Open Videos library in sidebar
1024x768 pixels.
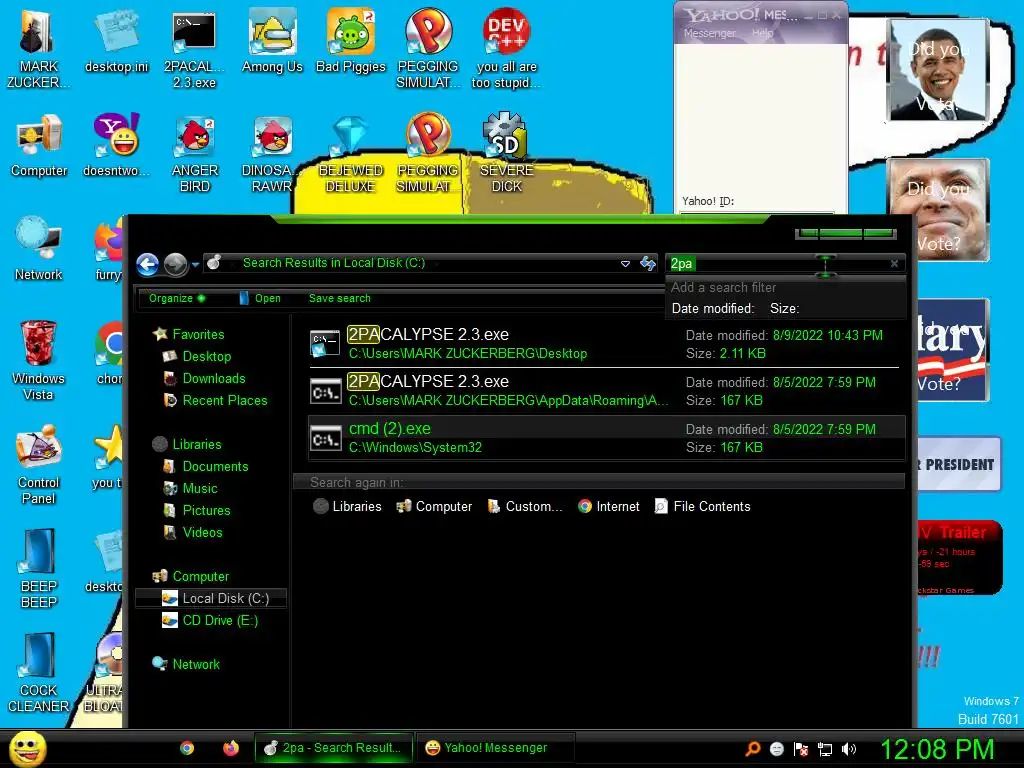coord(193,533)
